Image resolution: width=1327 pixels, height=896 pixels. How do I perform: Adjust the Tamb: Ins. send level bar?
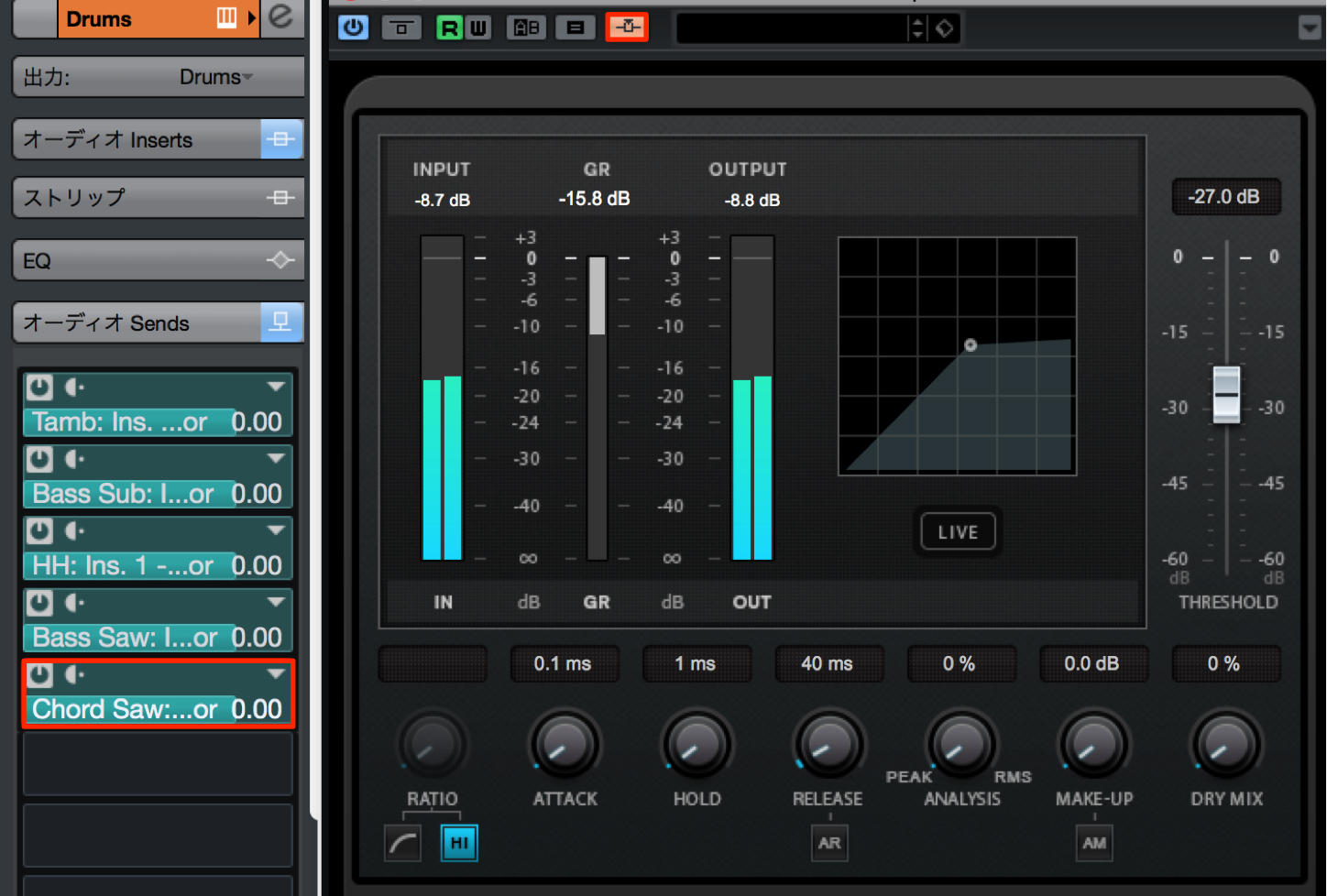(157, 421)
